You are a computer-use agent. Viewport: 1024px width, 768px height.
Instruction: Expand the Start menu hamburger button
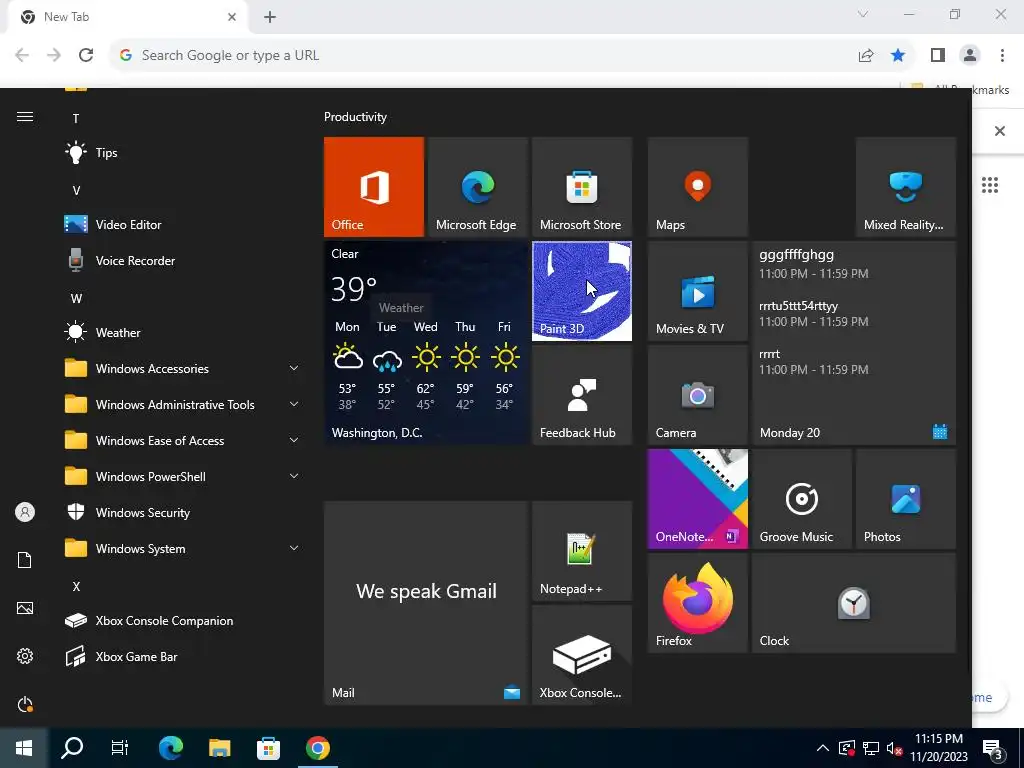click(25, 117)
